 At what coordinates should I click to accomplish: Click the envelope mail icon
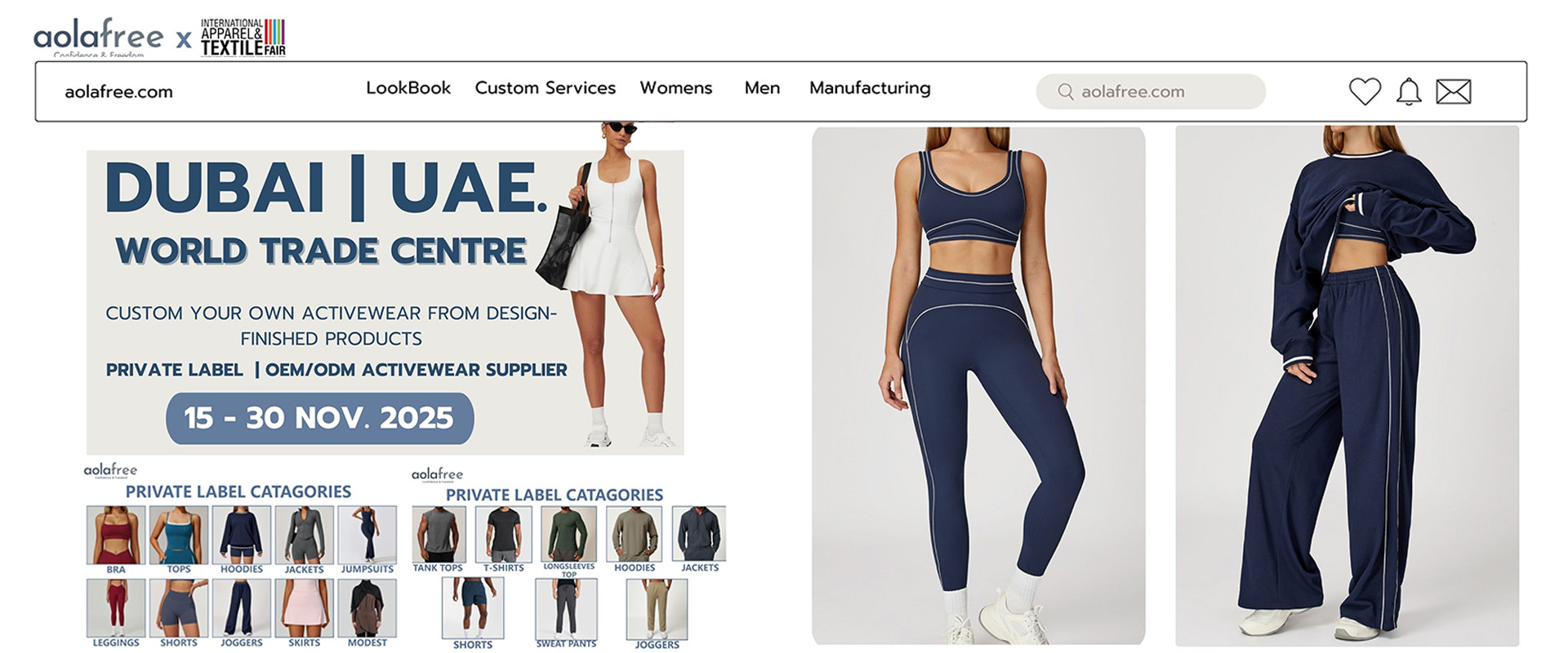coord(1454,91)
